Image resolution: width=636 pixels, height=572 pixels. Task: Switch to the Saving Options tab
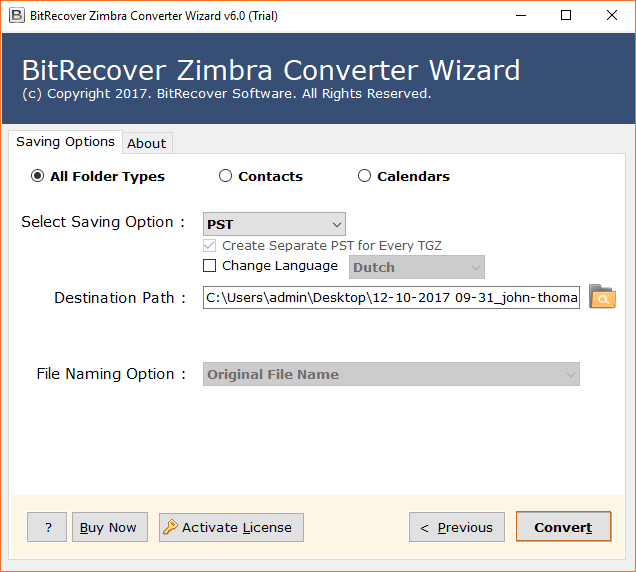pos(65,142)
